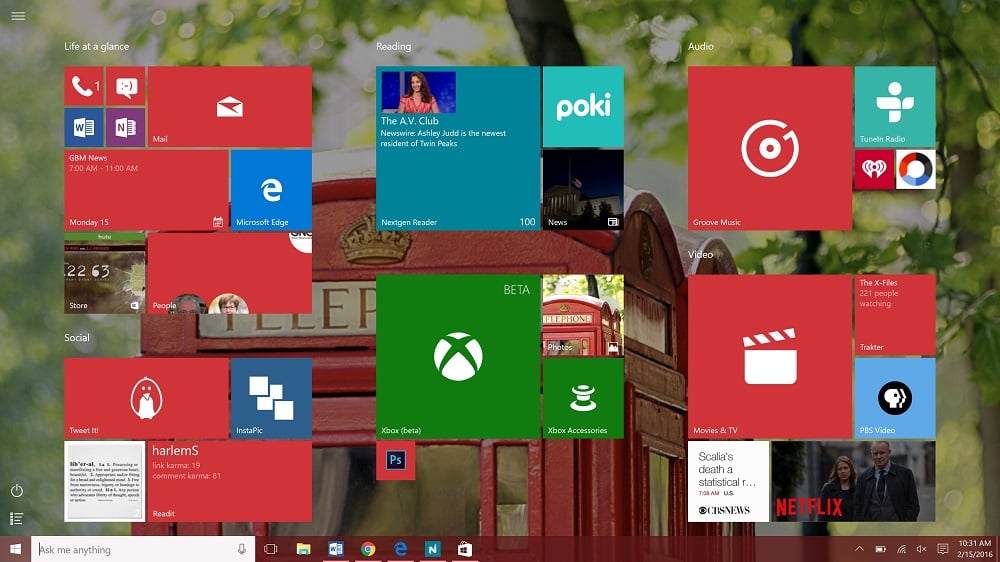
Task: Launch the Photoshop tile
Action: pyautogui.click(x=395, y=460)
